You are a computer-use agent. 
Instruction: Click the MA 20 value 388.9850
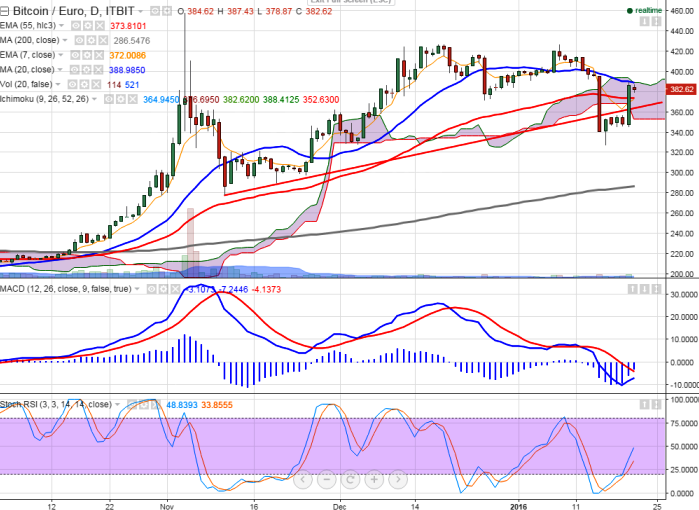127,70
